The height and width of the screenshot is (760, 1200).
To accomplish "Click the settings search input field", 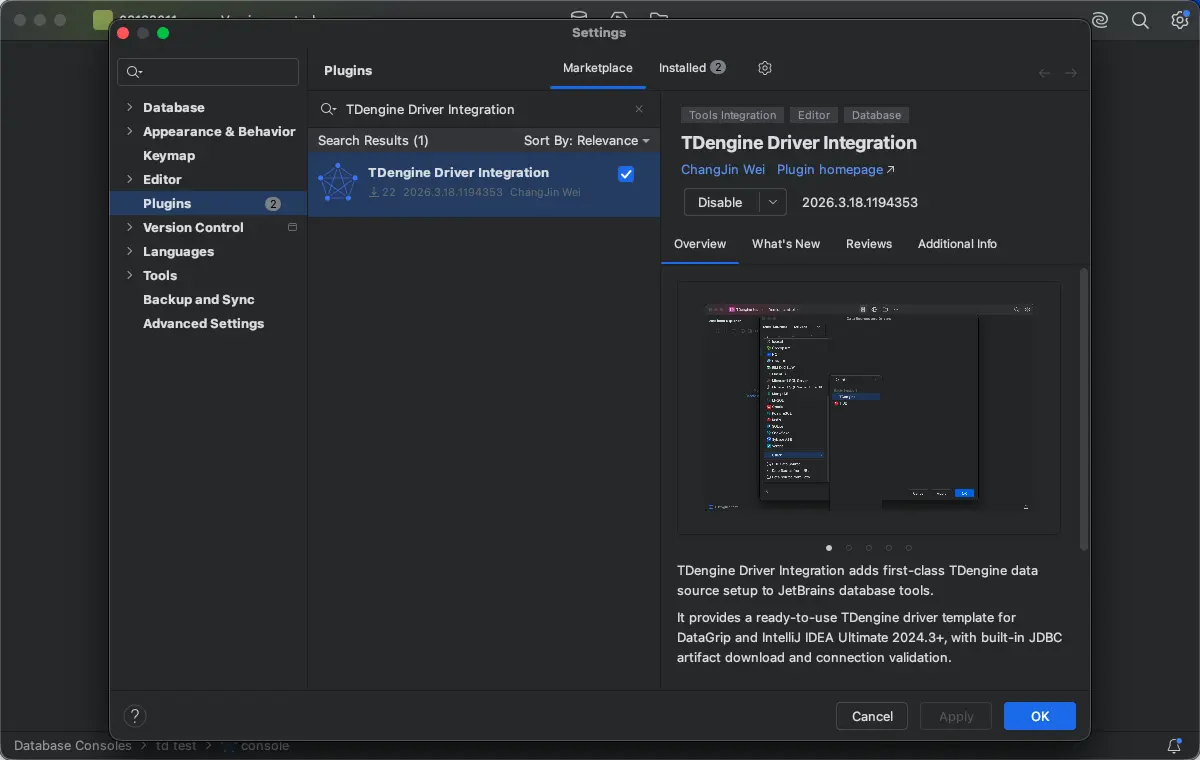I will click(x=208, y=72).
